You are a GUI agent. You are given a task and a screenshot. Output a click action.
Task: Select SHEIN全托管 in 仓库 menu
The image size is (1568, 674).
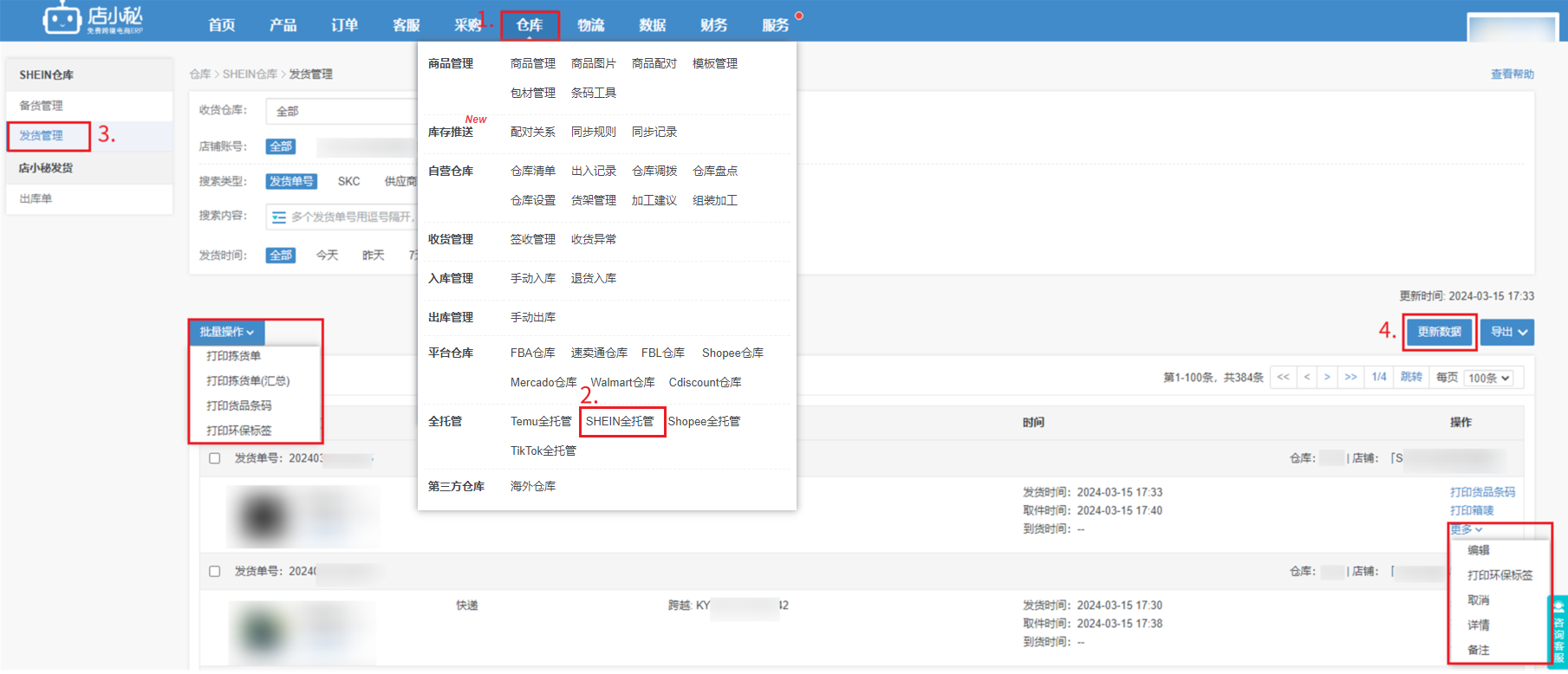[620, 421]
